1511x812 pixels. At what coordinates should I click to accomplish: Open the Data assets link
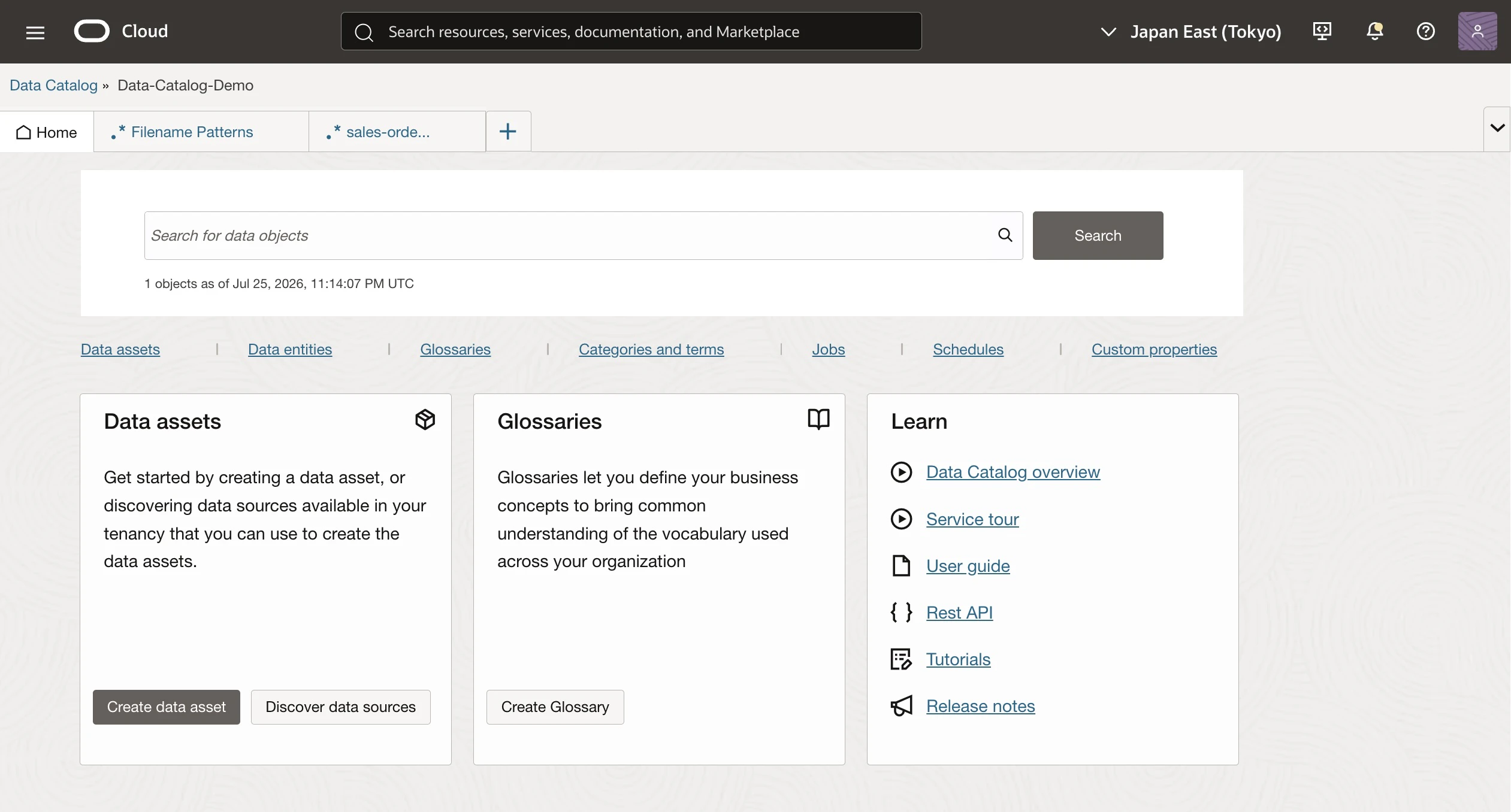tap(120, 349)
